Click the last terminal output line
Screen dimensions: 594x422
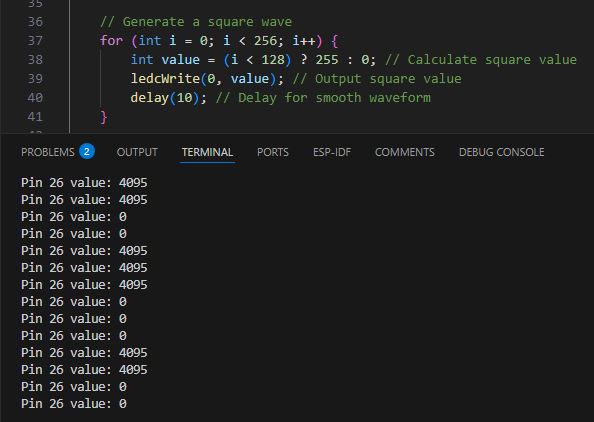click(x=74, y=404)
